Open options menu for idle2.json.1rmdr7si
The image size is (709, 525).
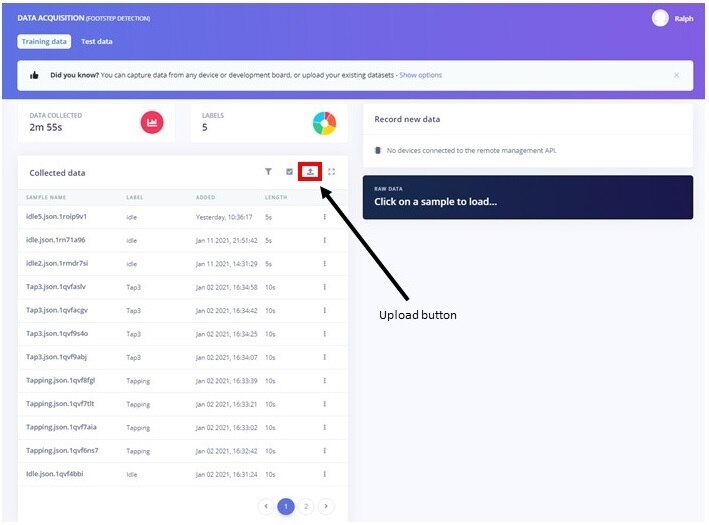coord(325,264)
